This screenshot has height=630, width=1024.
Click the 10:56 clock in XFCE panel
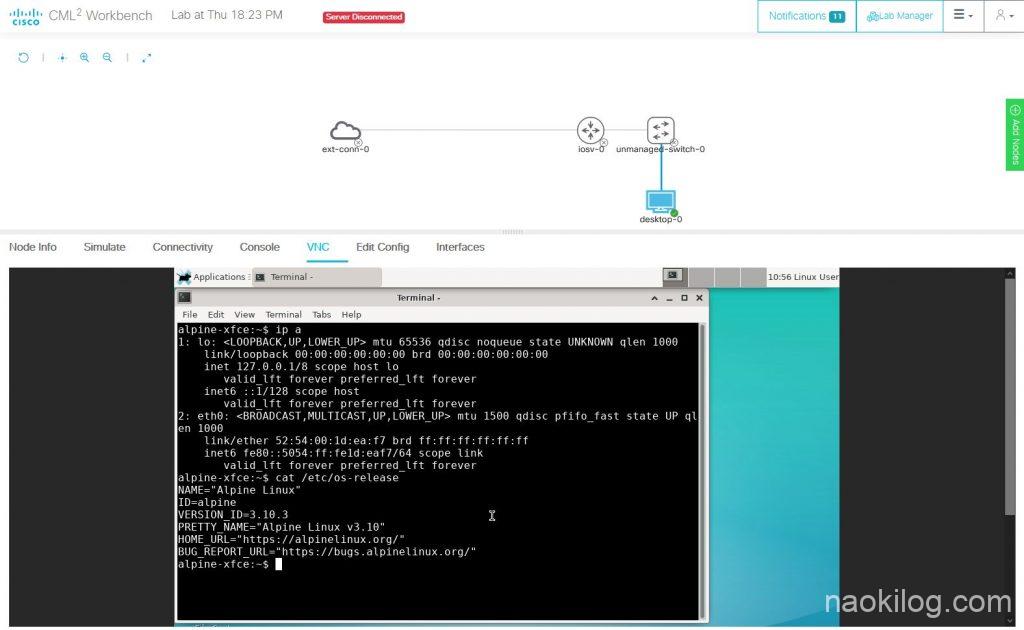tap(777, 277)
